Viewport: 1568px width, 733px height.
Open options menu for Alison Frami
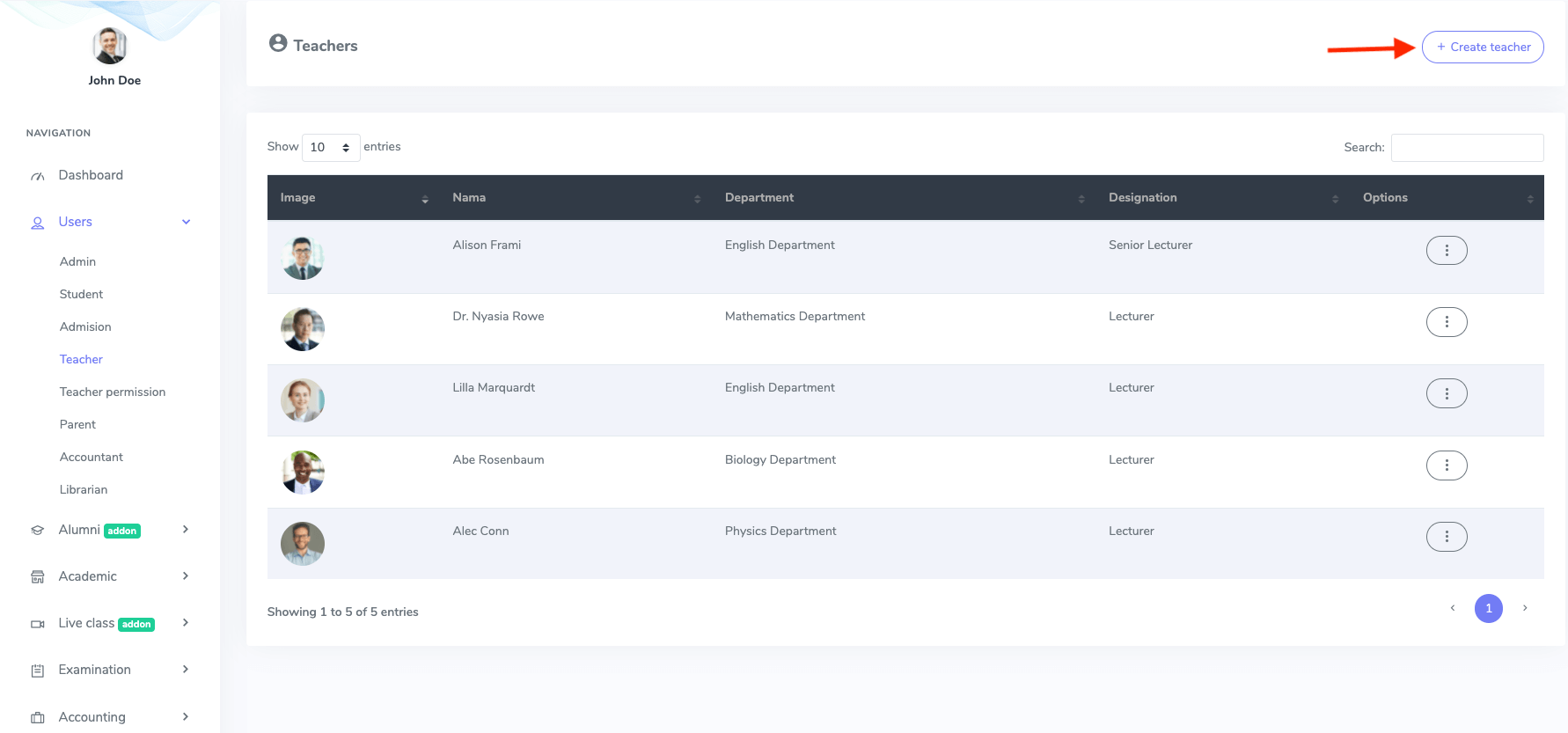1446,251
